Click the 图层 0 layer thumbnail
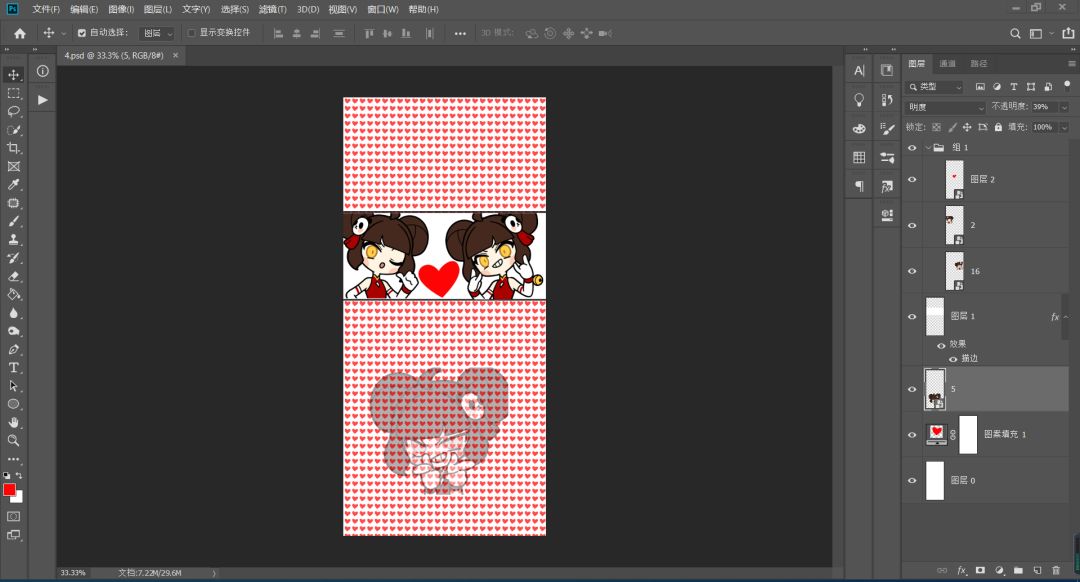 [935, 481]
